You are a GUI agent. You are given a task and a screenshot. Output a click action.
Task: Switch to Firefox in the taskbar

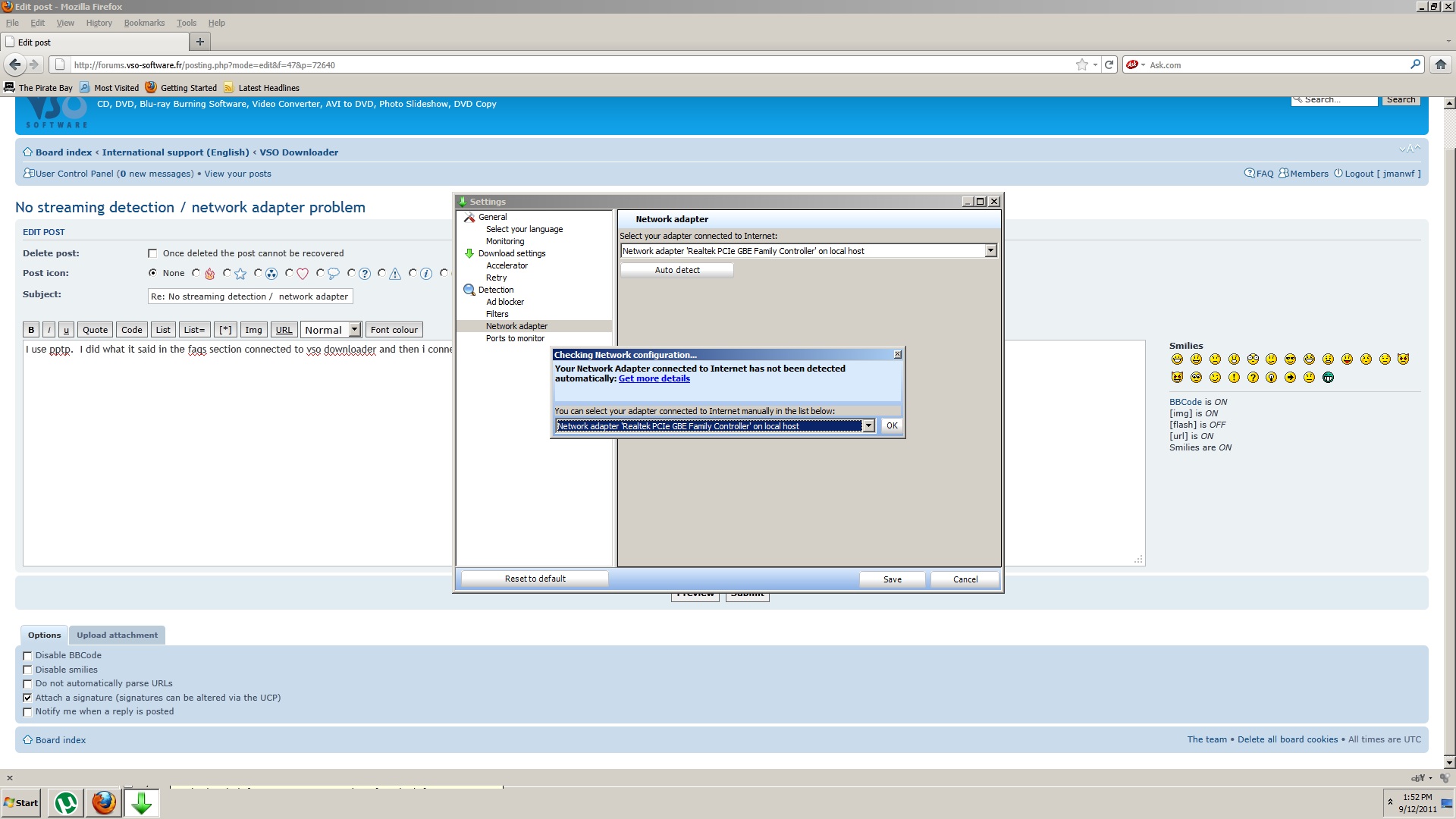104,802
